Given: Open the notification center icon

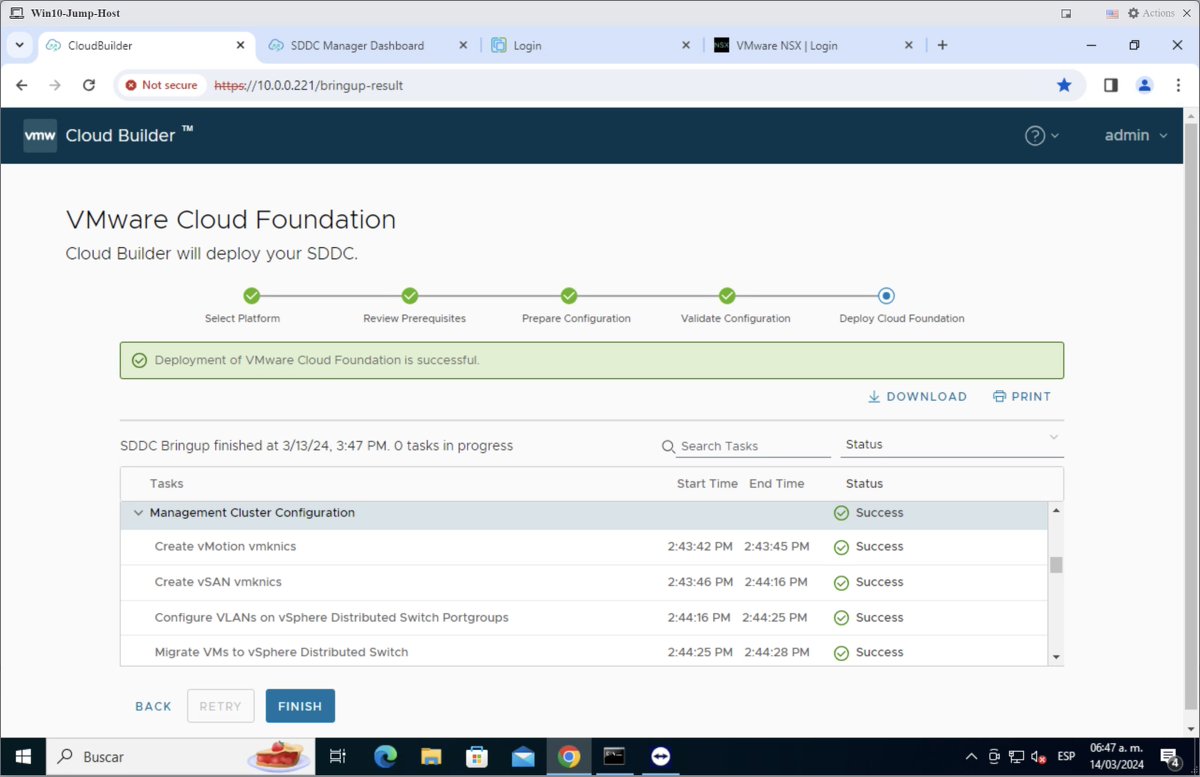Looking at the screenshot, I should point(1169,757).
